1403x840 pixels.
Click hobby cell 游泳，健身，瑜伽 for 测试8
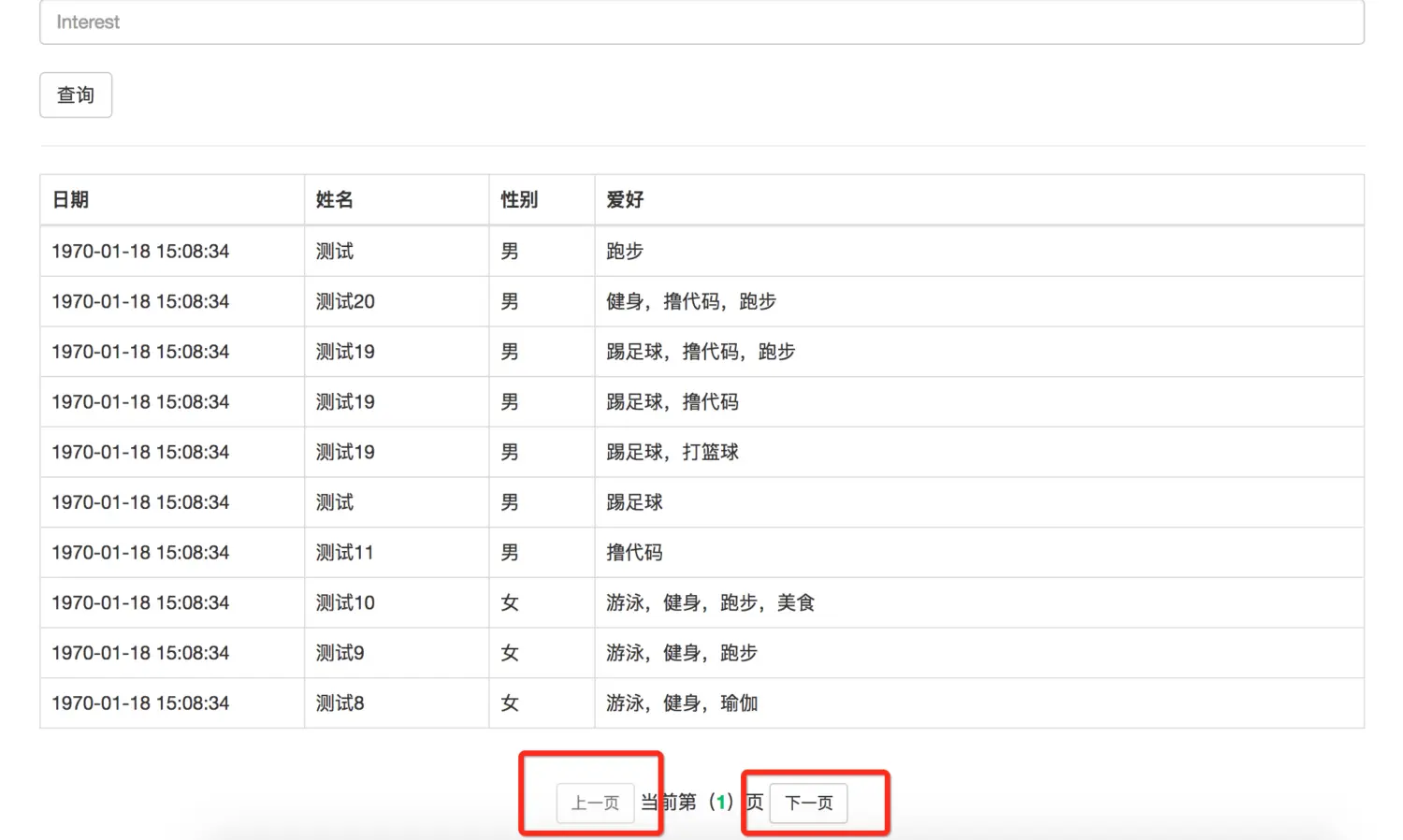pyautogui.click(x=682, y=703)
